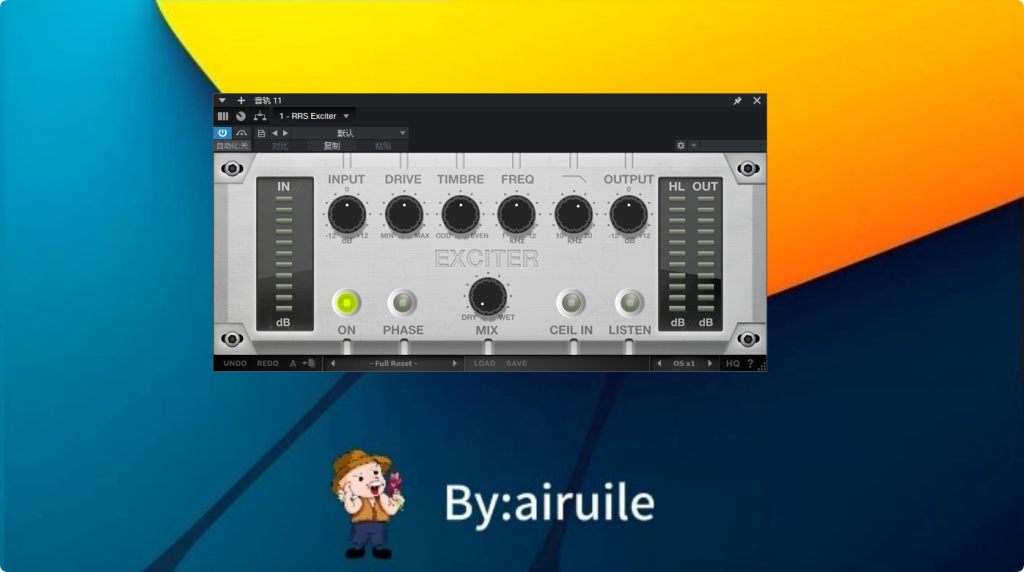The width and height of the screenshot is (1024, 572).
Task: Open the plugin window menu triangle
Action: tap(222, 101)
